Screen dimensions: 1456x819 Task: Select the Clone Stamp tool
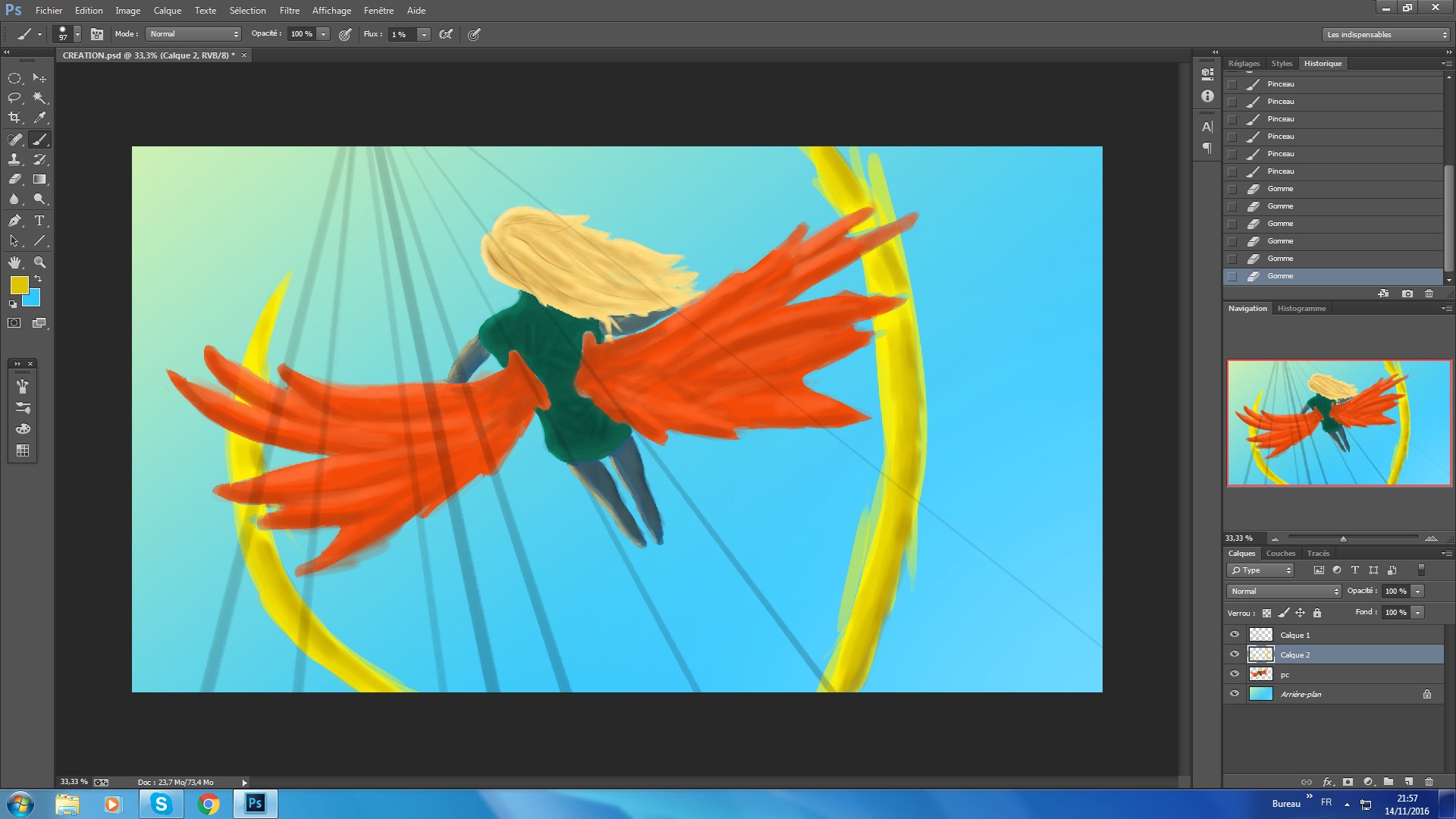pyautogui.click(x=14, y=159)
